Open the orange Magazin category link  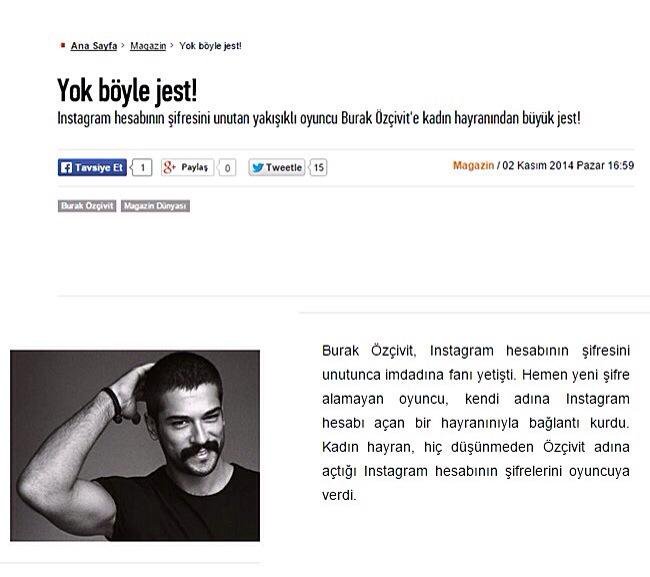click(473, 165)
